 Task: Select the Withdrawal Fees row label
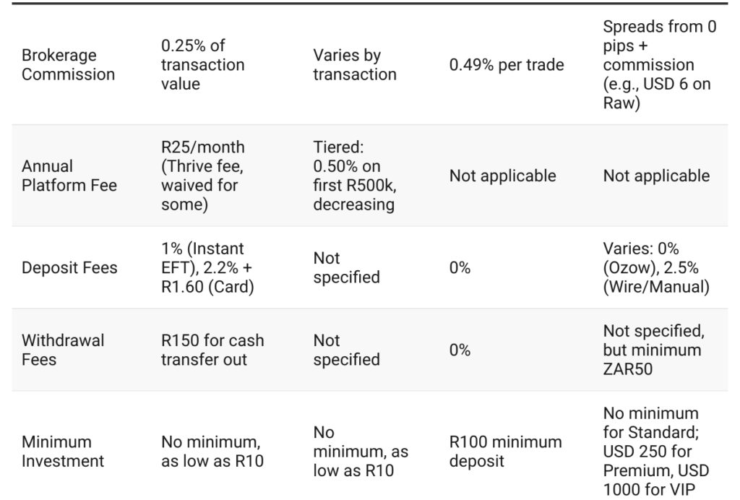pos(62,350)
